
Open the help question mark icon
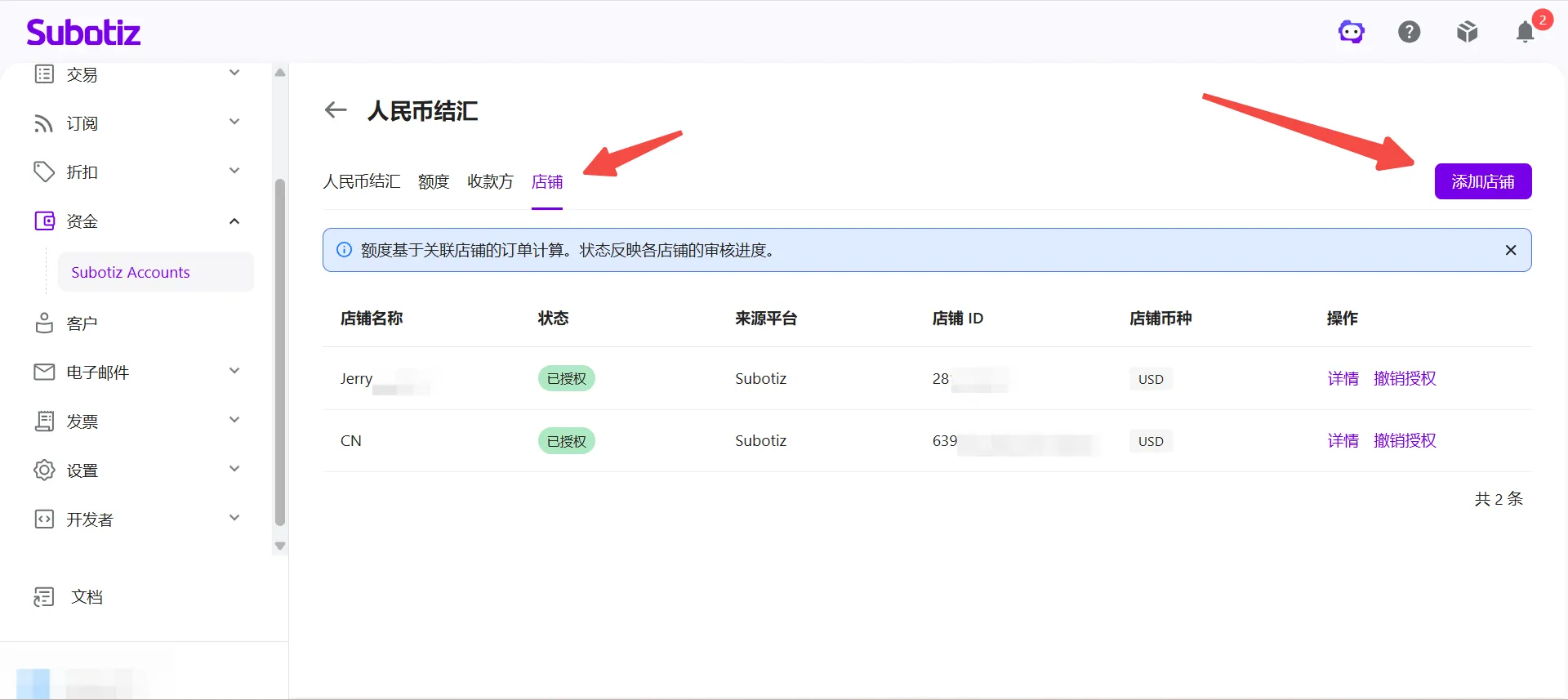click(x=1410, y=32)
